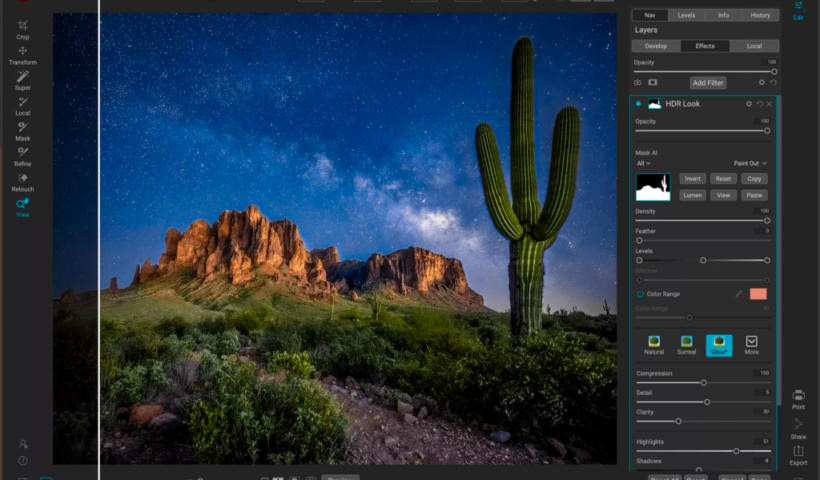Click the Share icon
The height and width of the screenshot is (480, 820).
click(798, 426)
